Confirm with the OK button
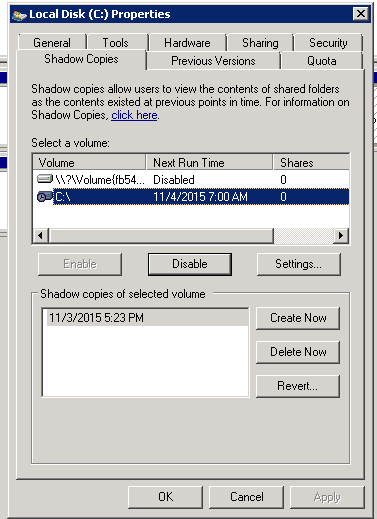377x519 pixels. pyautogui.click(x=165, y=497)
